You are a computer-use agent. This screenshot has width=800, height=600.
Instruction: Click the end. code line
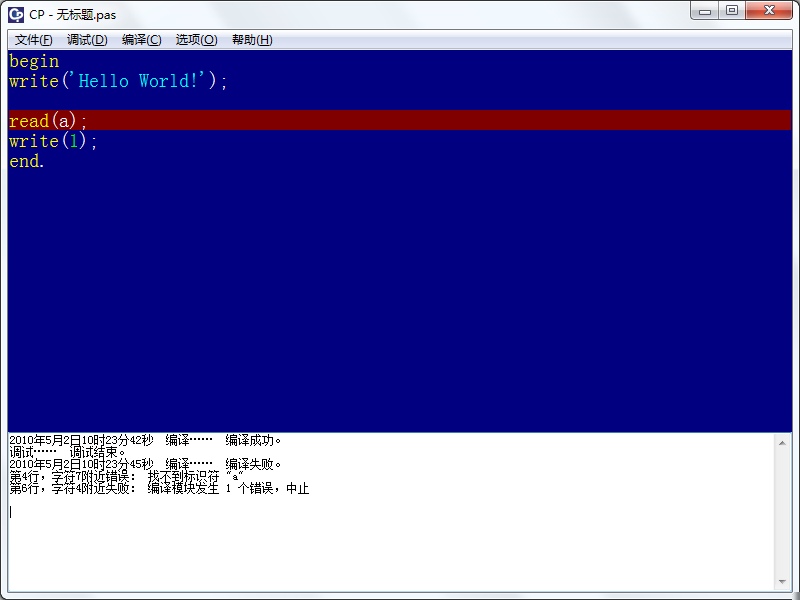(x=27, y=161)
